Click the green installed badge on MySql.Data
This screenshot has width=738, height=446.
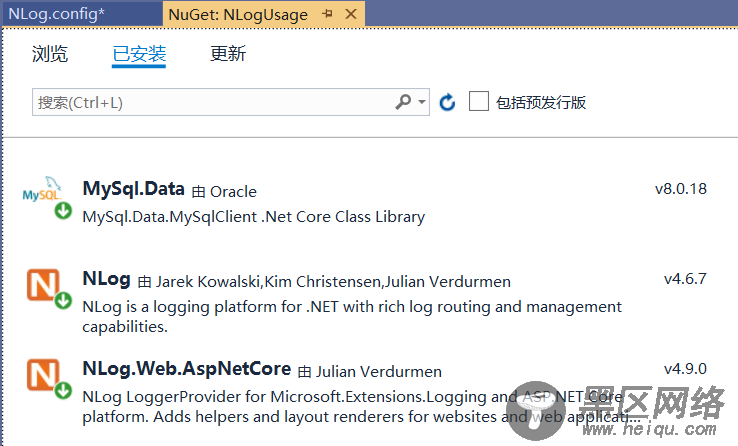pos(63,211)
